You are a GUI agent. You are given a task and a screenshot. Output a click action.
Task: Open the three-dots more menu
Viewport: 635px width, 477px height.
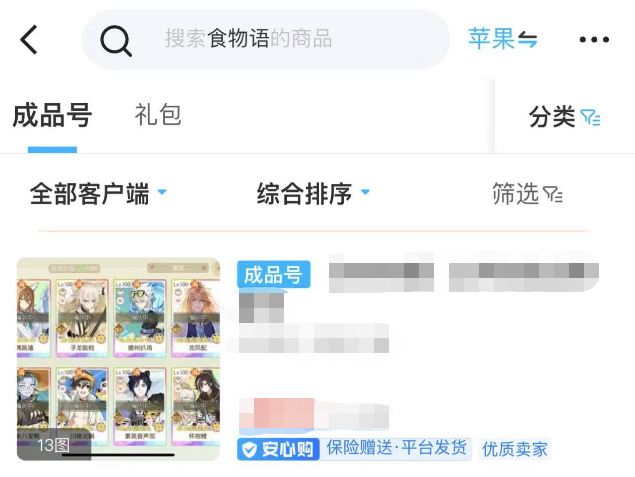[x=594, y=39]
